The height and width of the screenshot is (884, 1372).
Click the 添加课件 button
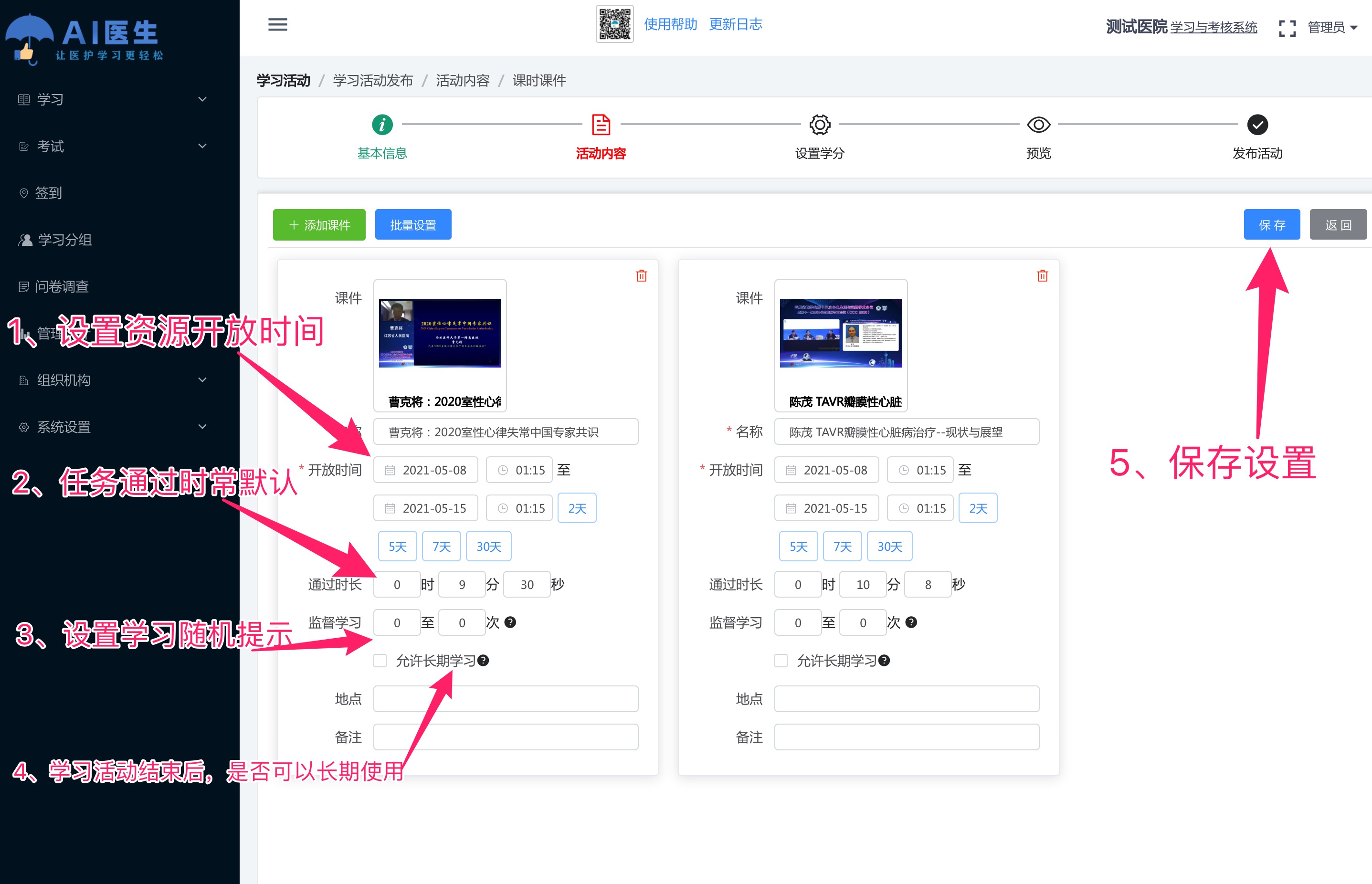pos(319,224)
